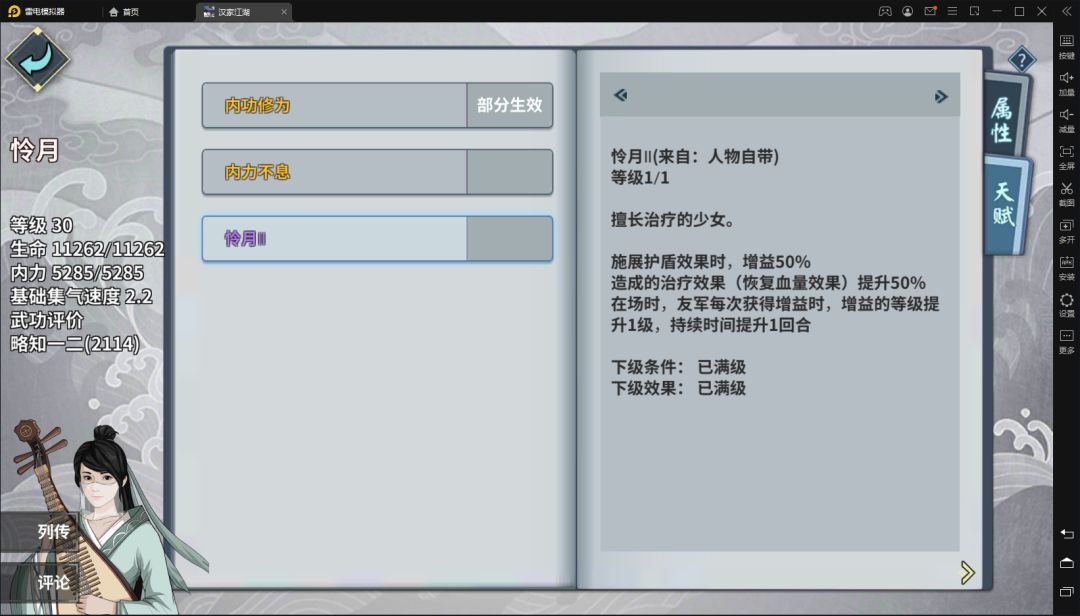Click empty status box beside 怜月II
Viewport: 1080px width, 616px height.
tap(510, 238)
